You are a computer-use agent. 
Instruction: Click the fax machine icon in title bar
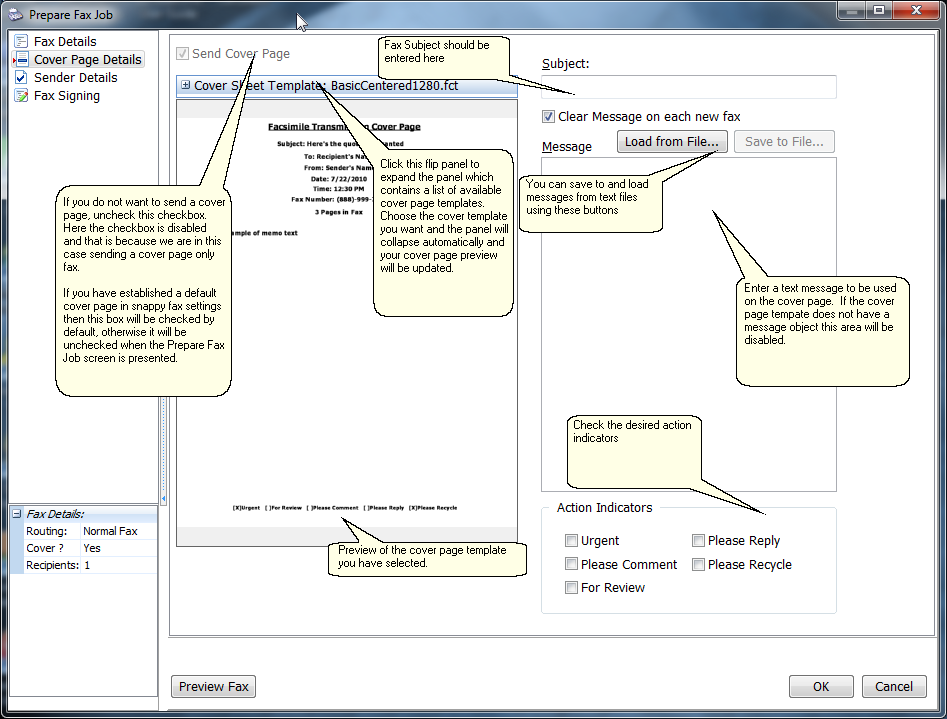point(15,15)
